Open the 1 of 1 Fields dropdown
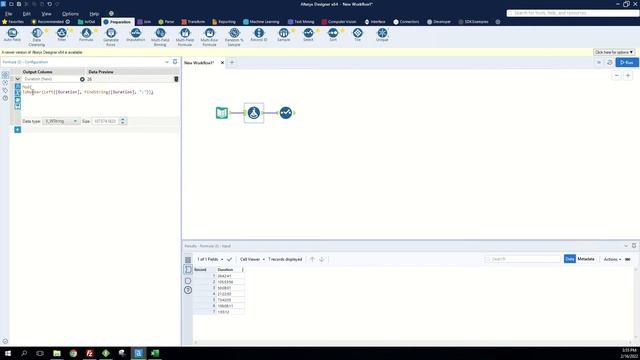The width and height of the screenshot is (640, 360). [210, 259]
